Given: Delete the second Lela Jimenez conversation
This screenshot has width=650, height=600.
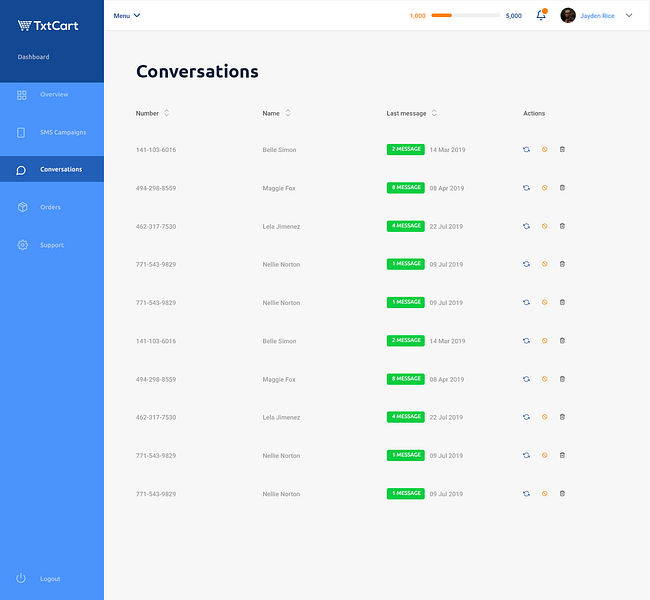Looking at the screenshot, I should point(562,417).
